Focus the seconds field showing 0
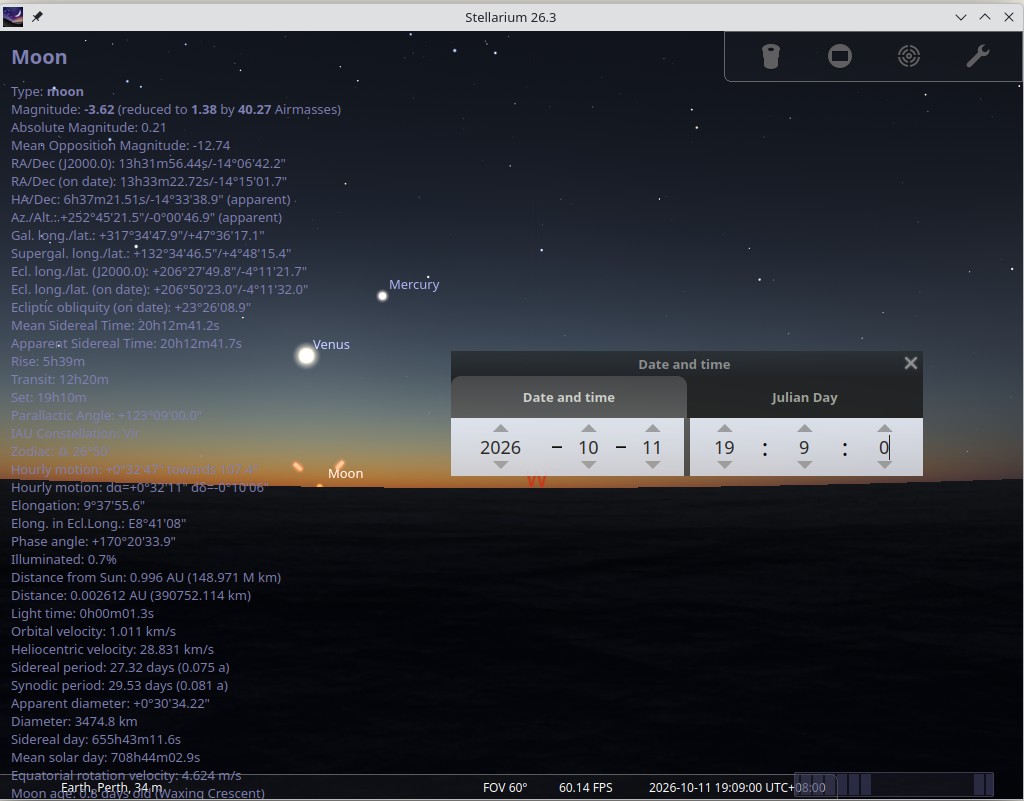This screenshot has width=1024, height=801. pos(884,447)
